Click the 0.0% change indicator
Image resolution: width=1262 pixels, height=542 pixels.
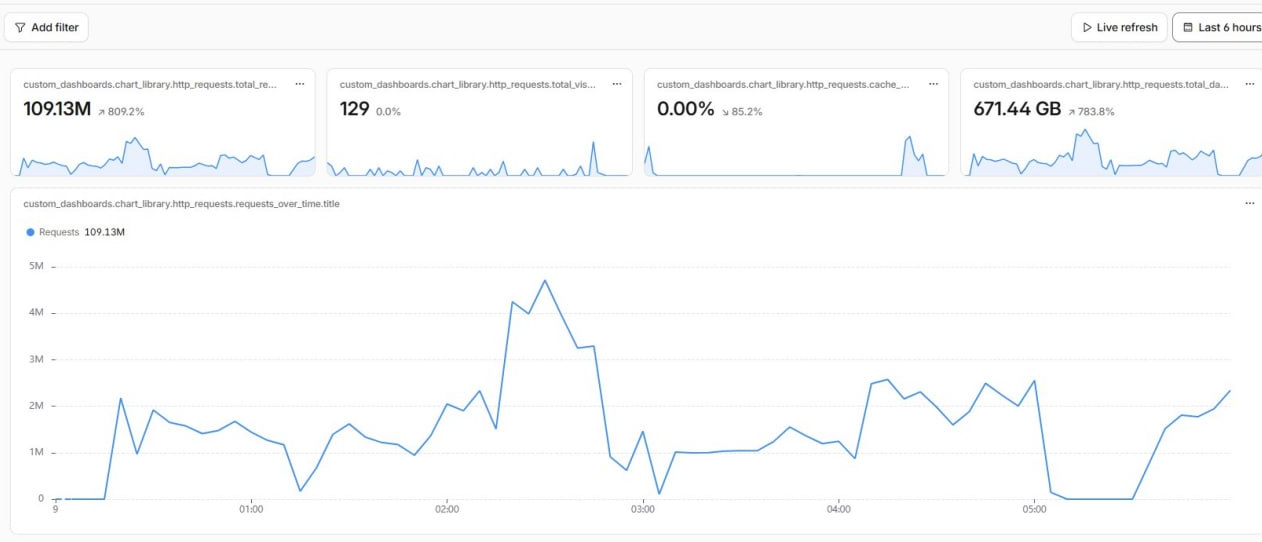(x=388, y=112)
